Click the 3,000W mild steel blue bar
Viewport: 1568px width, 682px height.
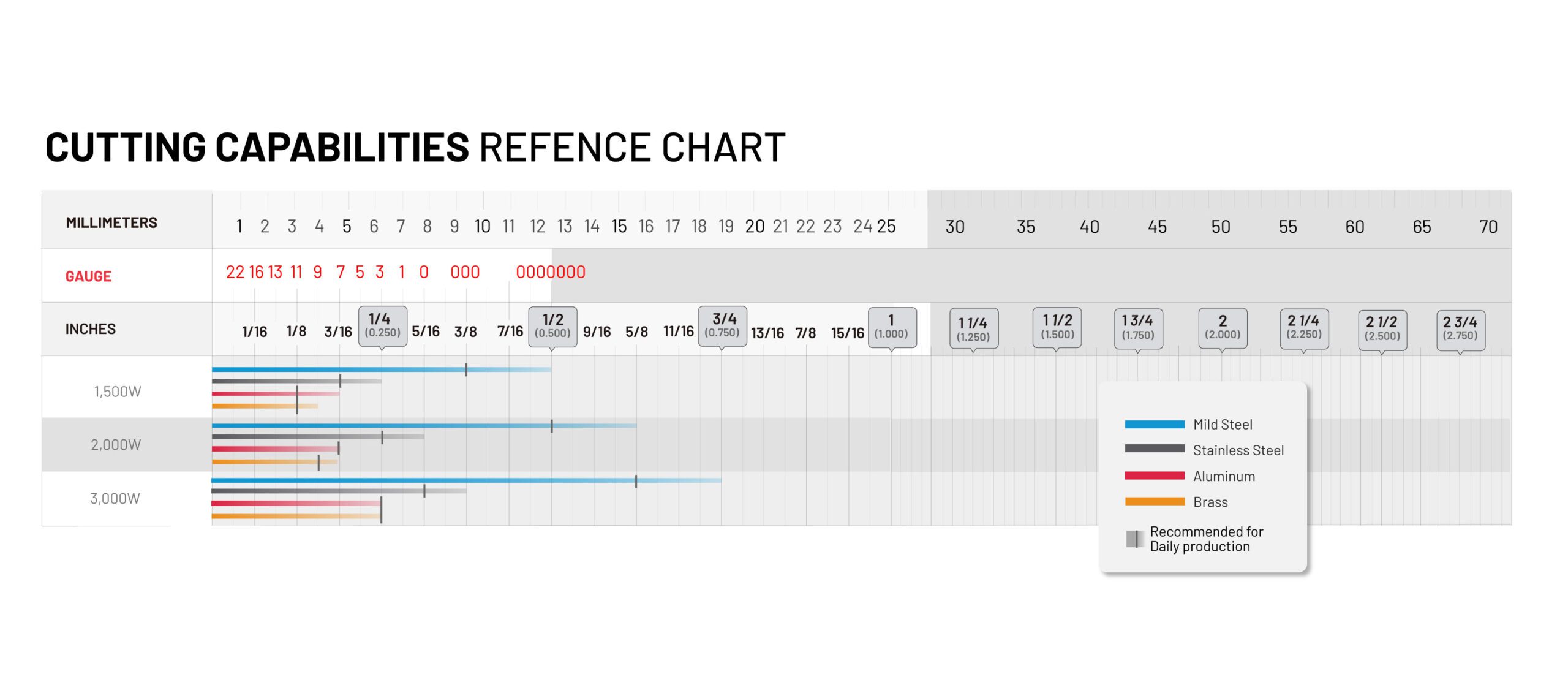point(466,480)
